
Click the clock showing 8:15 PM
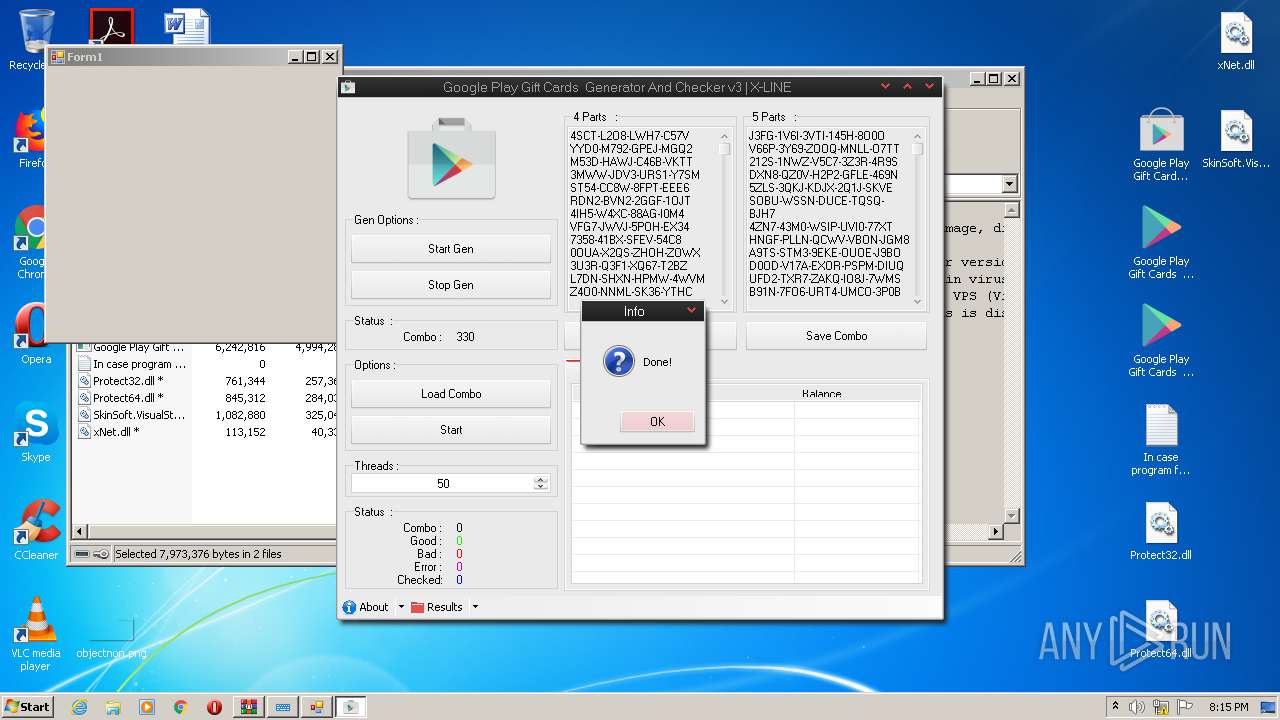(1228, 707)
